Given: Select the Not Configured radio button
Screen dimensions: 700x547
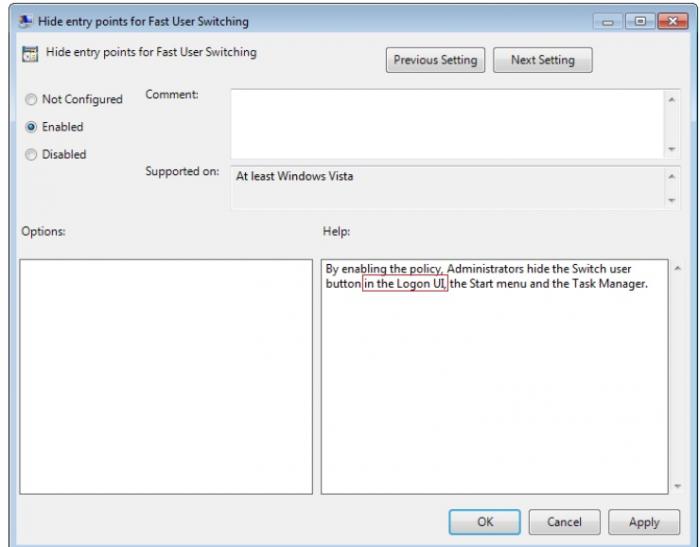Looking at the screenshot, I should (x=30, y=100).
